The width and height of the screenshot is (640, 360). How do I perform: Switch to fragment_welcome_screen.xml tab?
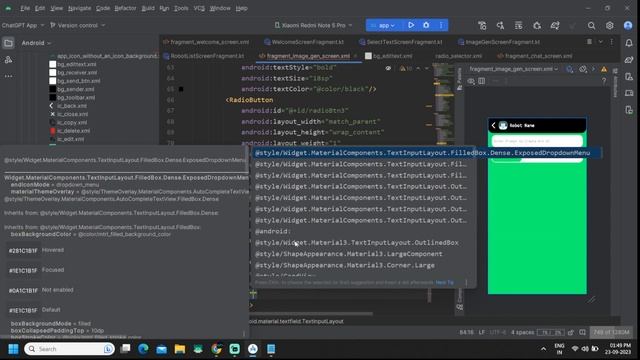point(206,42)
